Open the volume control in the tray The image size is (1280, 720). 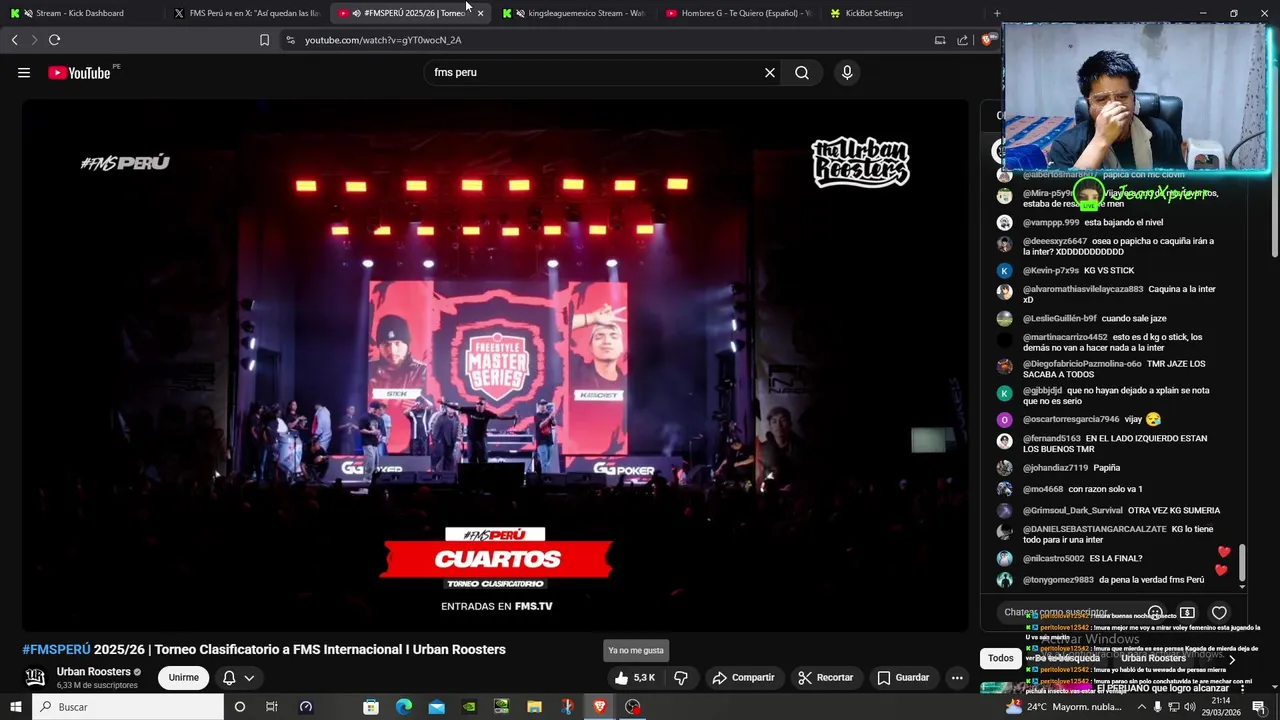[x=1191, y=707]
